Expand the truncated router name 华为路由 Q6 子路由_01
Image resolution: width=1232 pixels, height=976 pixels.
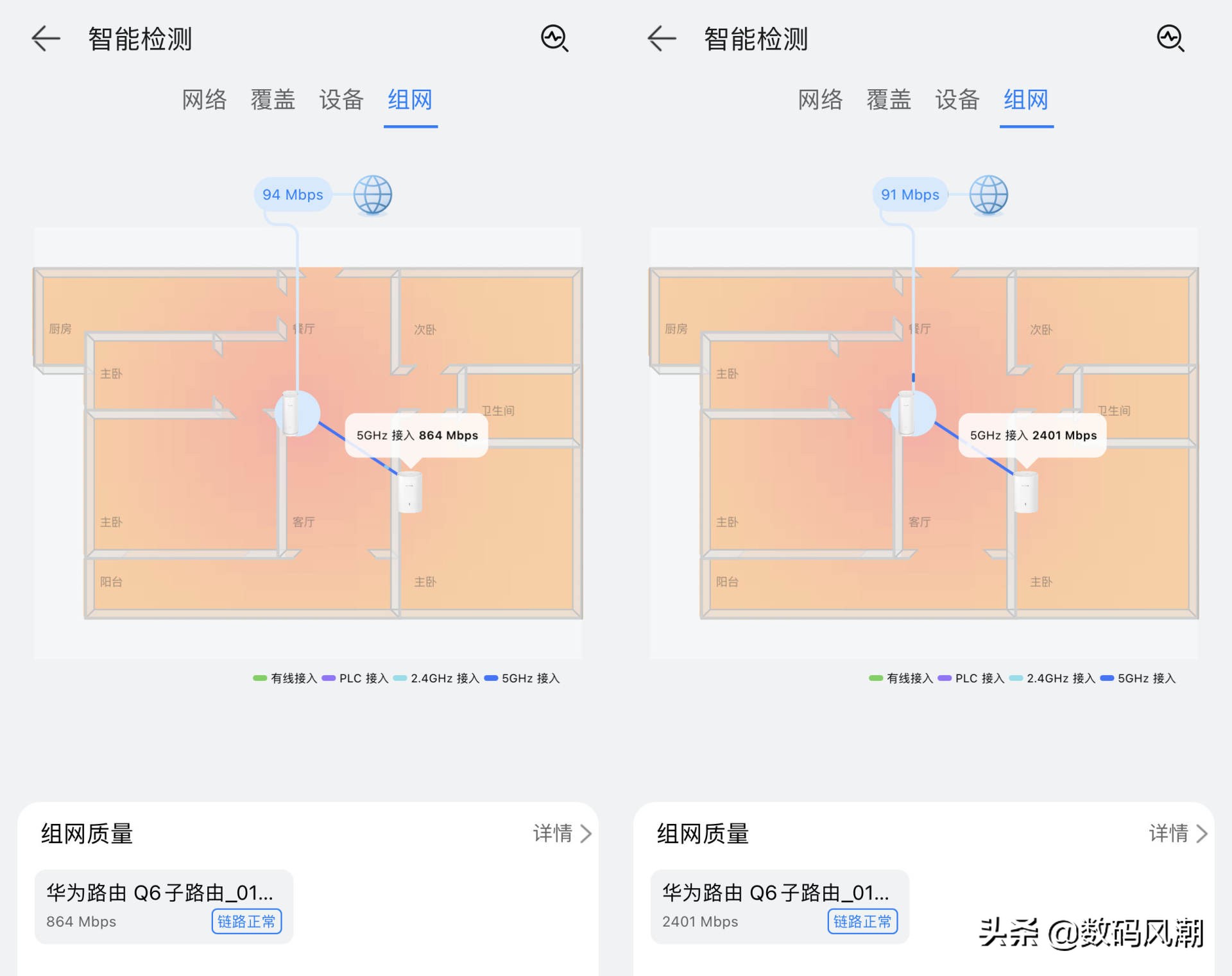(160, 892)
